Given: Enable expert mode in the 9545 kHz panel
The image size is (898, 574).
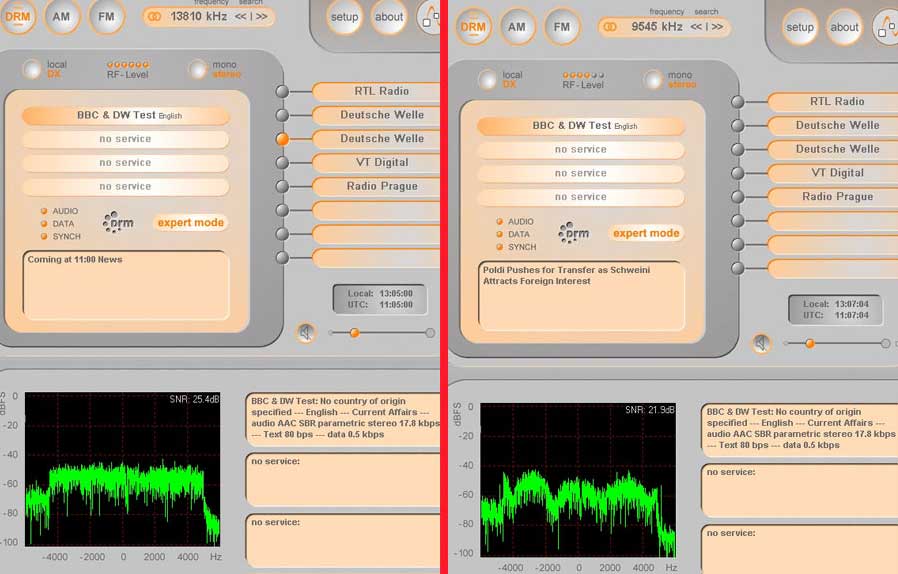Looking at the screenshot, I should [646, 233].
